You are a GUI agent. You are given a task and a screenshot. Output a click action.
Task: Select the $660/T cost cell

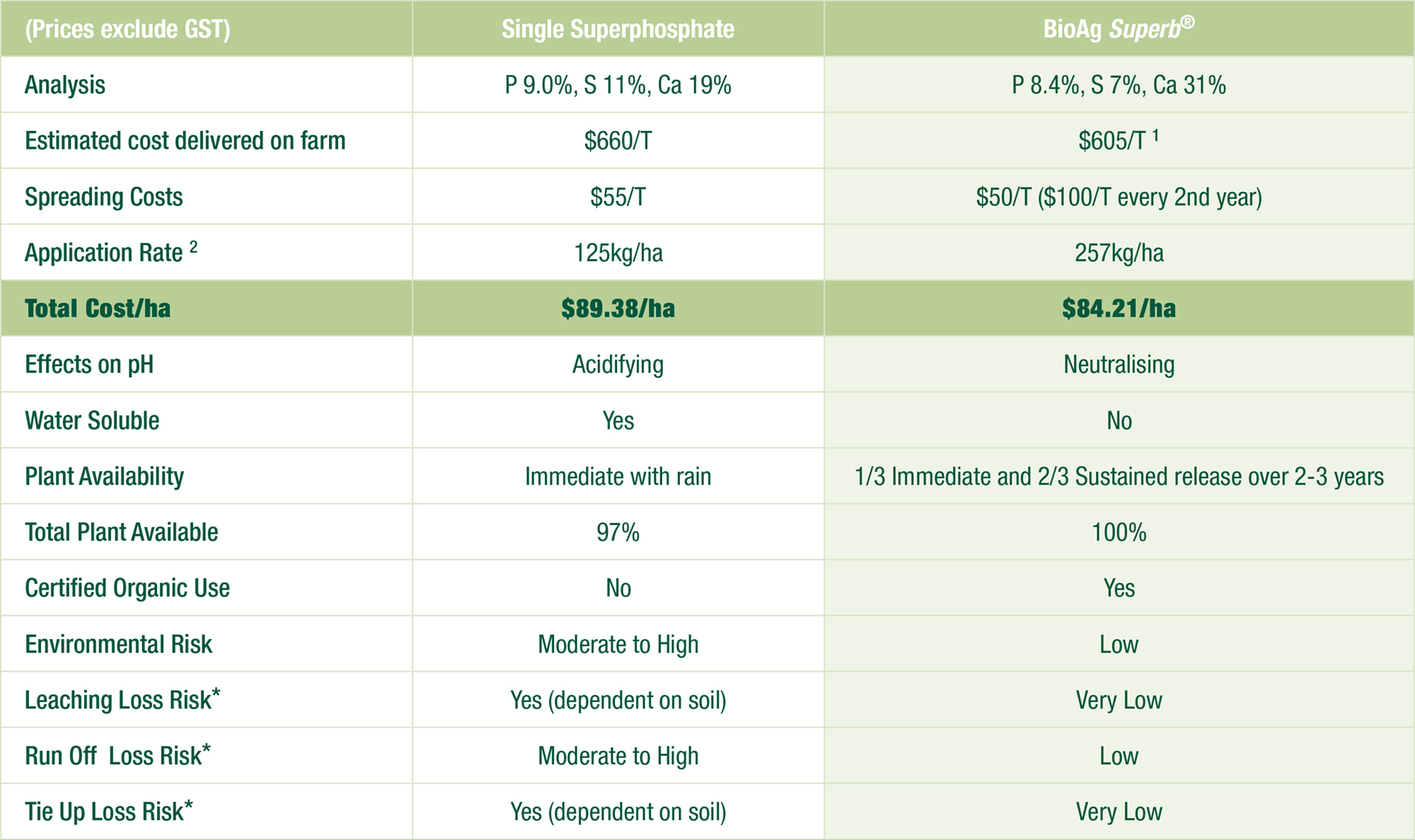617,141
